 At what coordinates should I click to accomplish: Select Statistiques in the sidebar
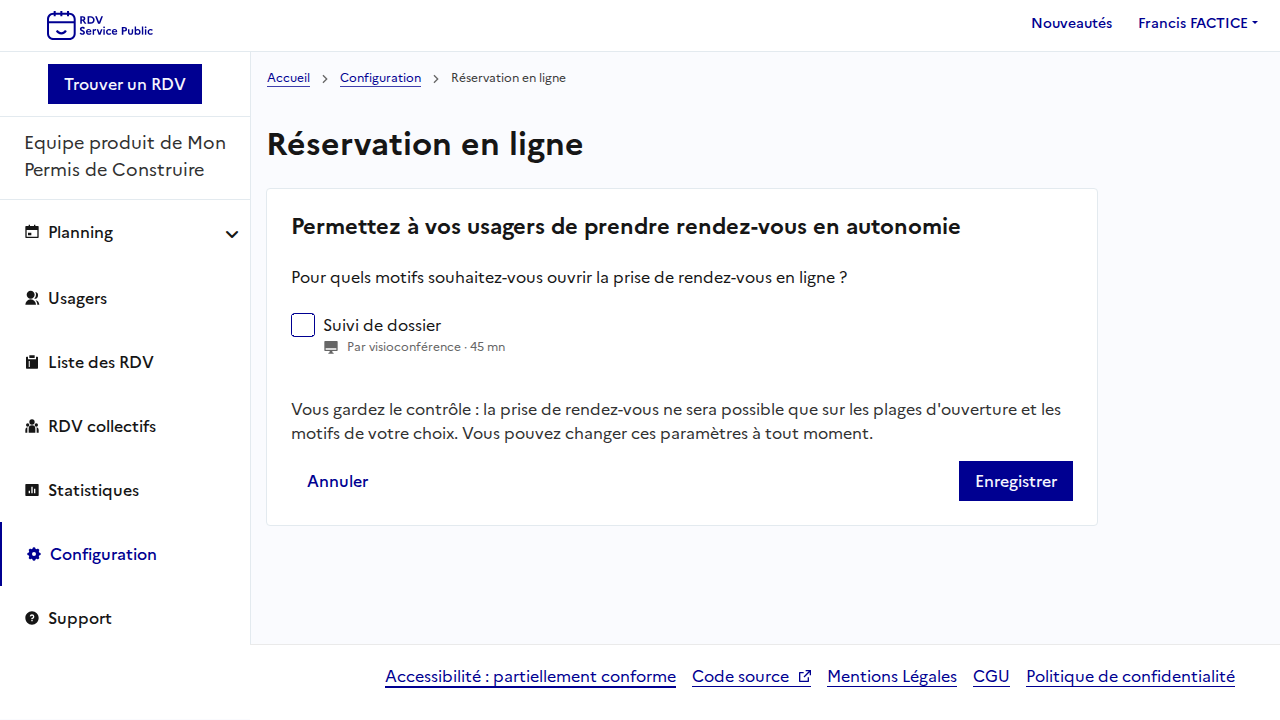click(x=93, y=490)
